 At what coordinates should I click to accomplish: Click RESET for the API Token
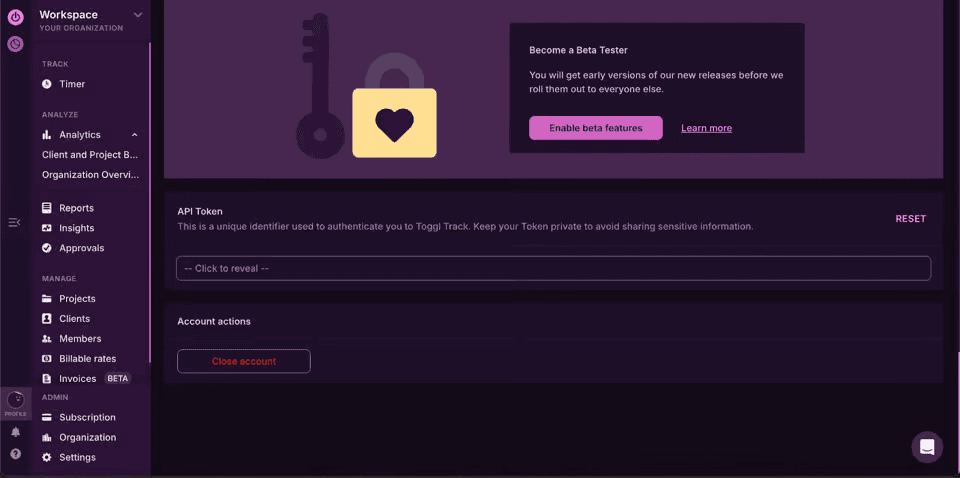coord(910,219)
